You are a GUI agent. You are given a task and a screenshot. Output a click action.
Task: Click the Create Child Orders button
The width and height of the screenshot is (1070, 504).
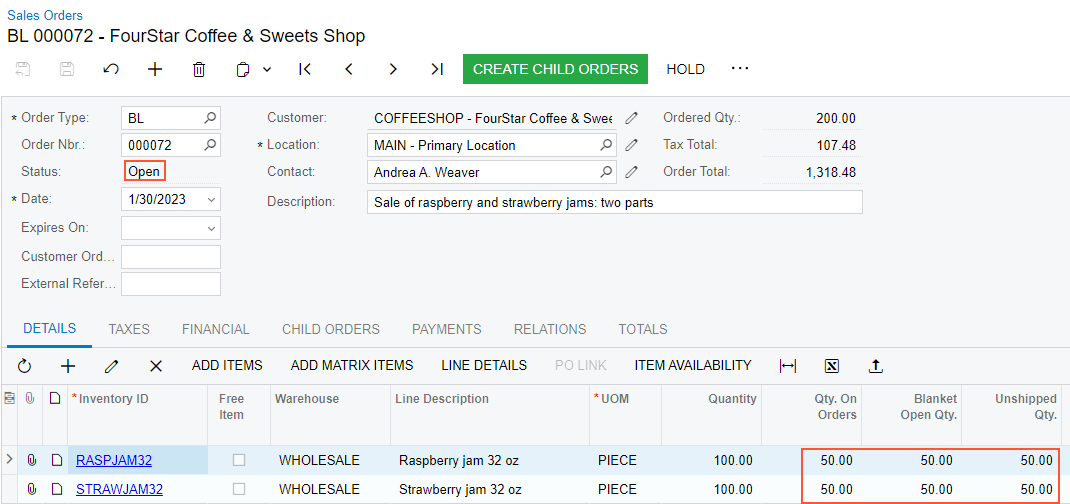555,69
